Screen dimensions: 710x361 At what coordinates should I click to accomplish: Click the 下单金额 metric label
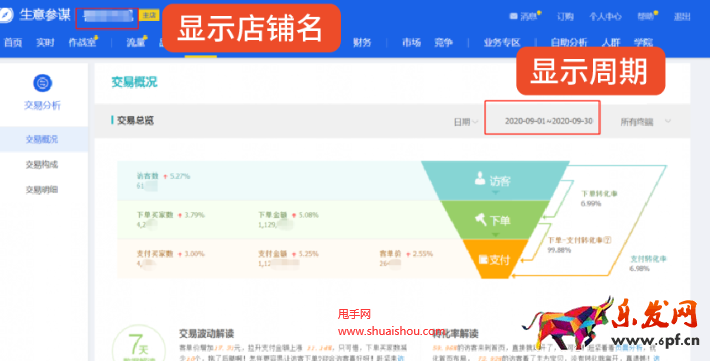pos(273,215)
